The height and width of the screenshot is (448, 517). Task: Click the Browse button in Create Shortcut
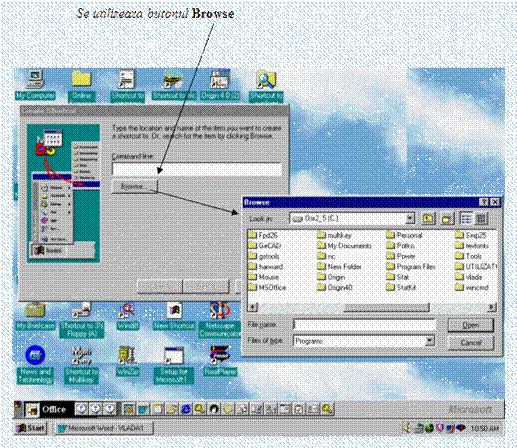(x=134, y=186)
